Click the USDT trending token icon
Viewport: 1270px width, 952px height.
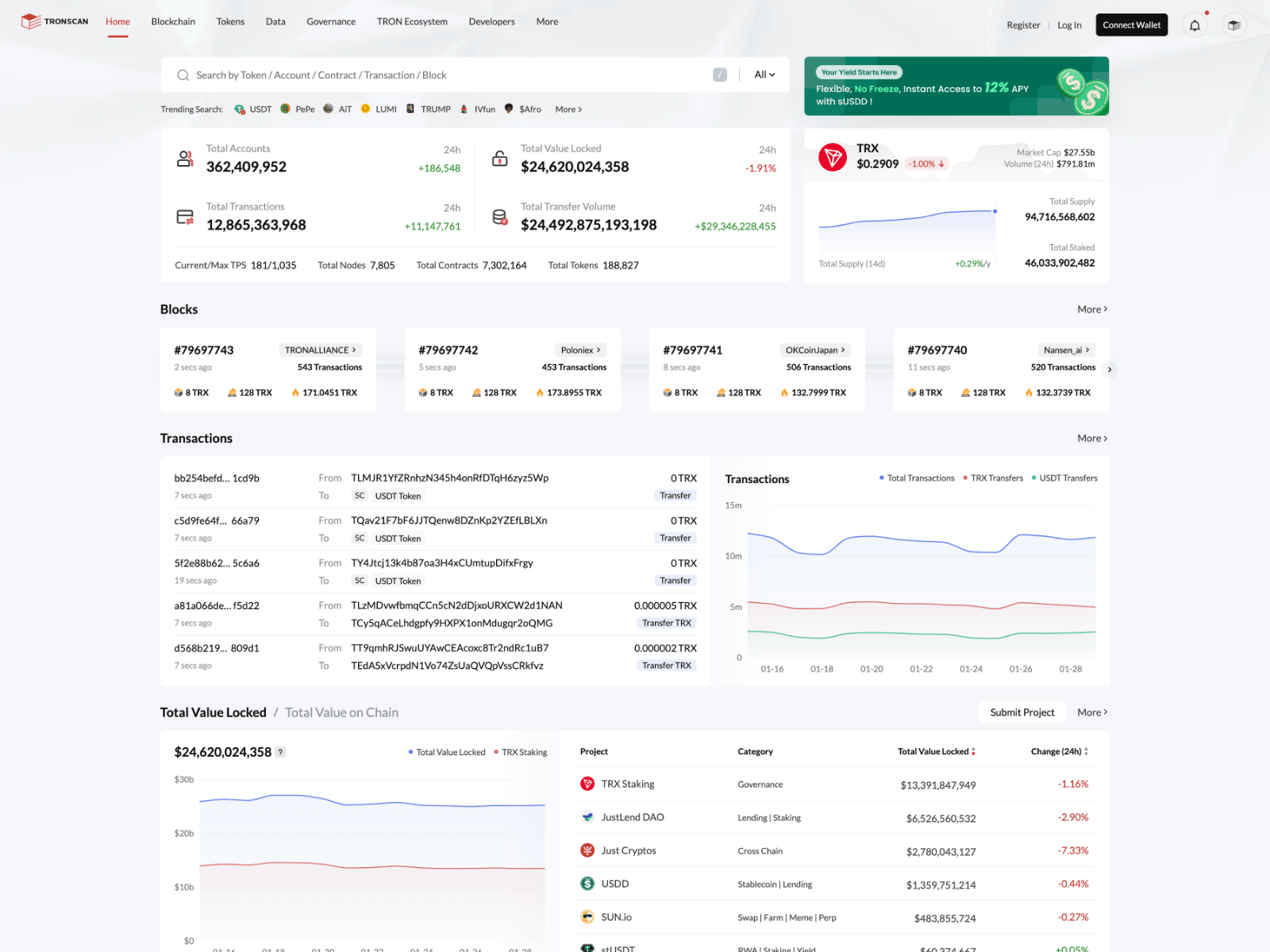(240, 109)
